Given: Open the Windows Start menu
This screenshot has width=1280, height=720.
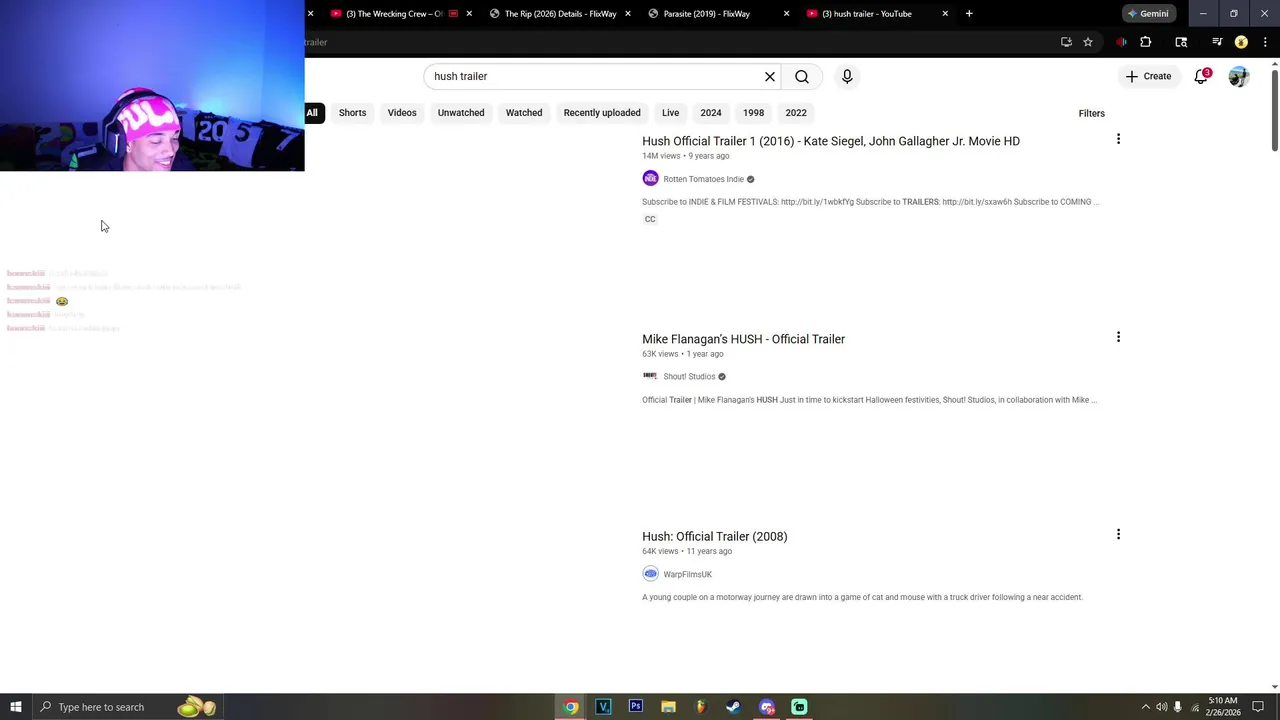Looking at the screenshot, I should point(16,707).
